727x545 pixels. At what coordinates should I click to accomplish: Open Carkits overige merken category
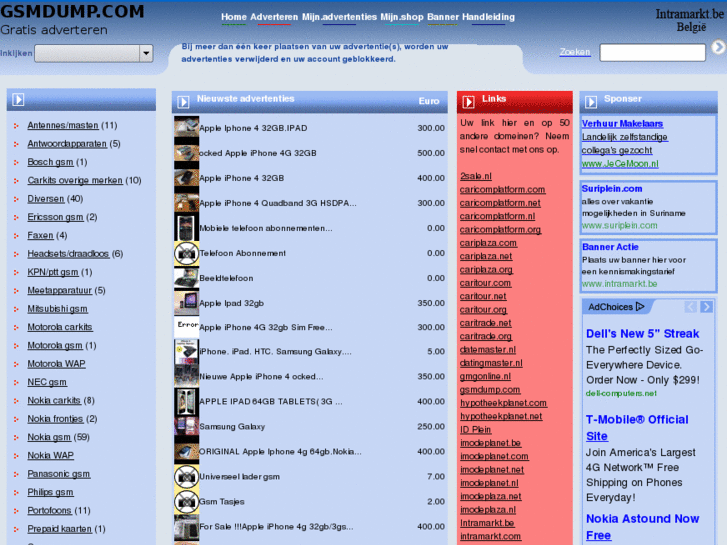75,180
